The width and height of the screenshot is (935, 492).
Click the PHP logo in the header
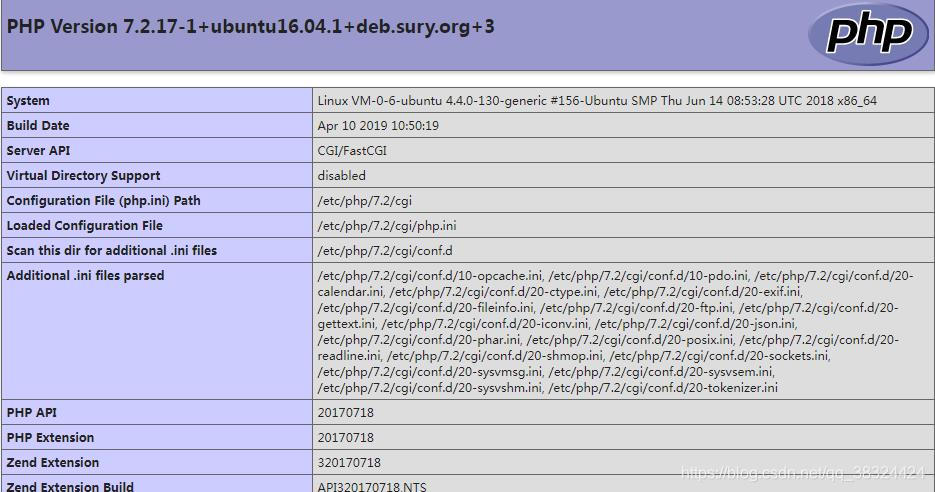869,35
